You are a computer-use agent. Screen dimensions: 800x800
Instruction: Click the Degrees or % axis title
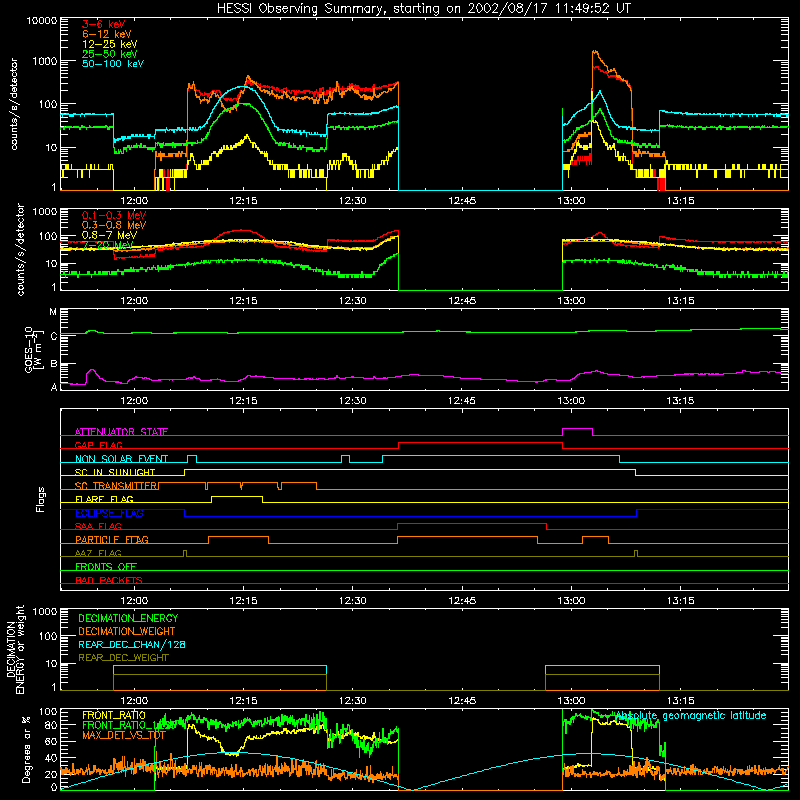click(x=26, y=749)
